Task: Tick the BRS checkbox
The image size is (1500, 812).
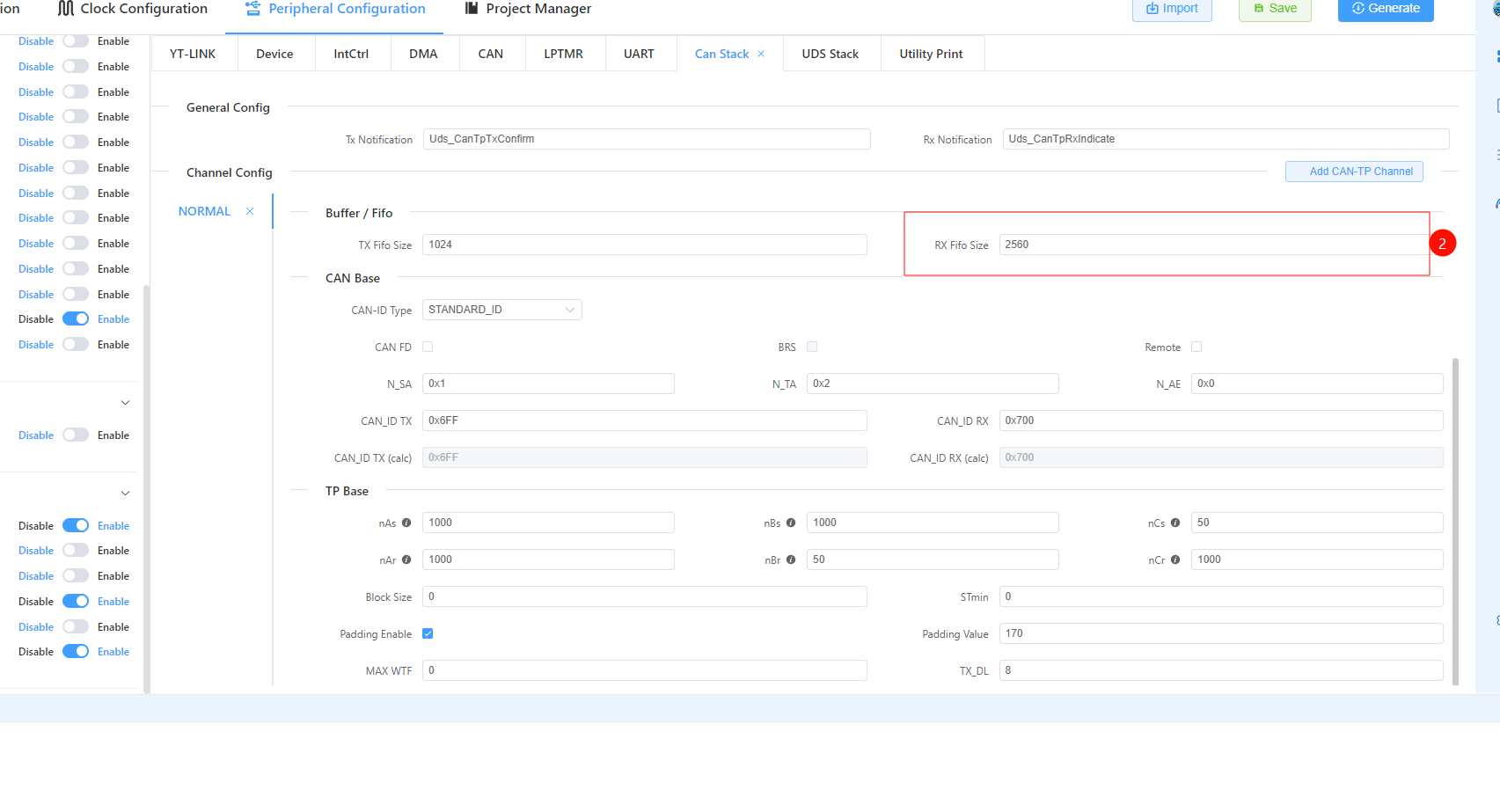Action: click(x=812, y=347)
